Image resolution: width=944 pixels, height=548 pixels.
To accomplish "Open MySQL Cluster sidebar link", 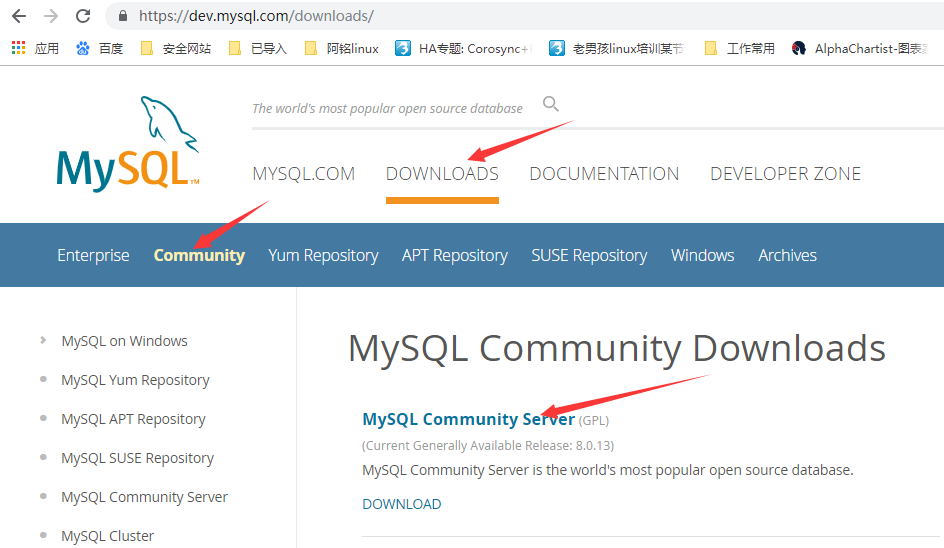I will [108, 536].
